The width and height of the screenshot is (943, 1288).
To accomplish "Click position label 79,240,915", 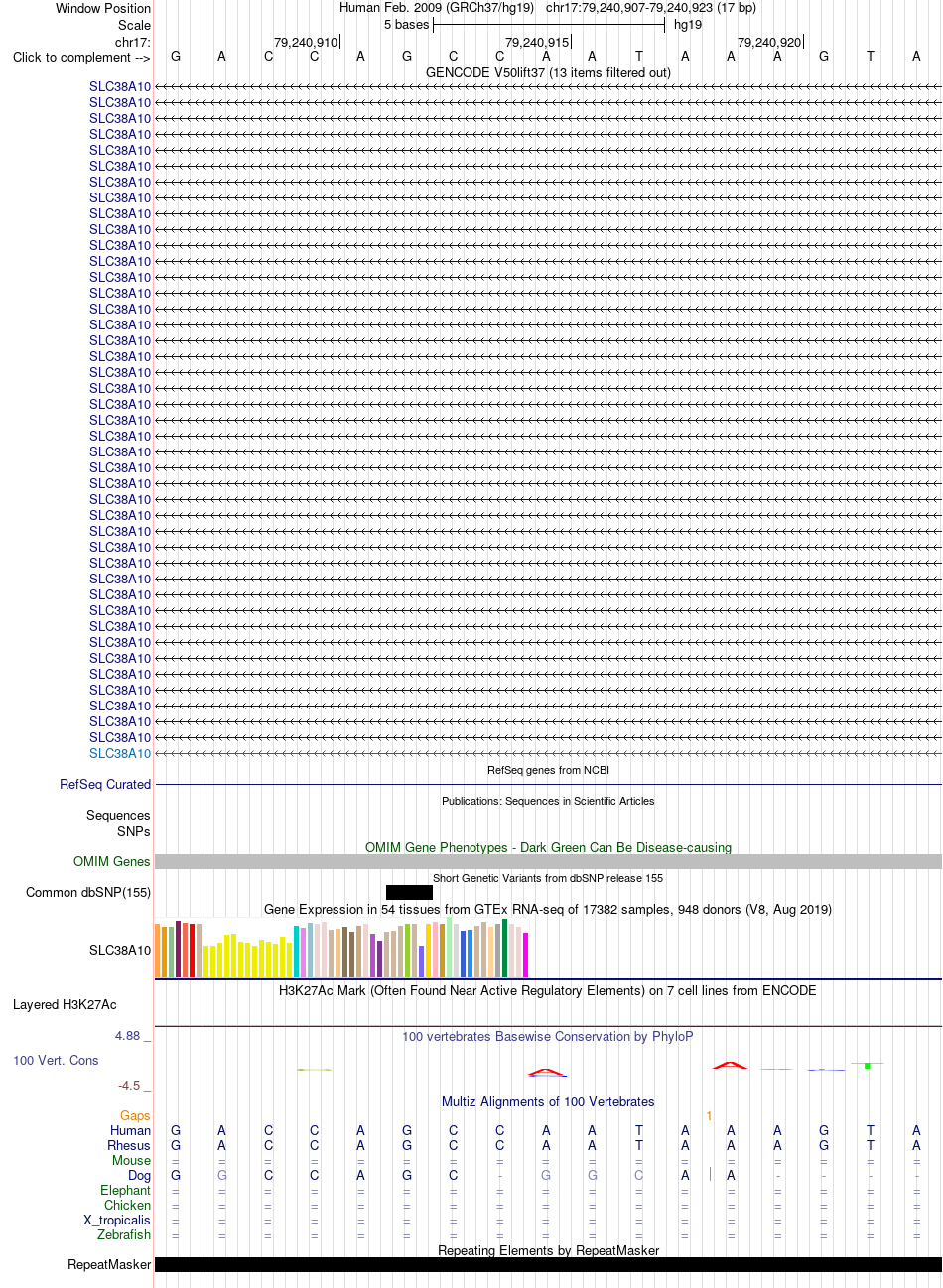I will pos(537,43).
